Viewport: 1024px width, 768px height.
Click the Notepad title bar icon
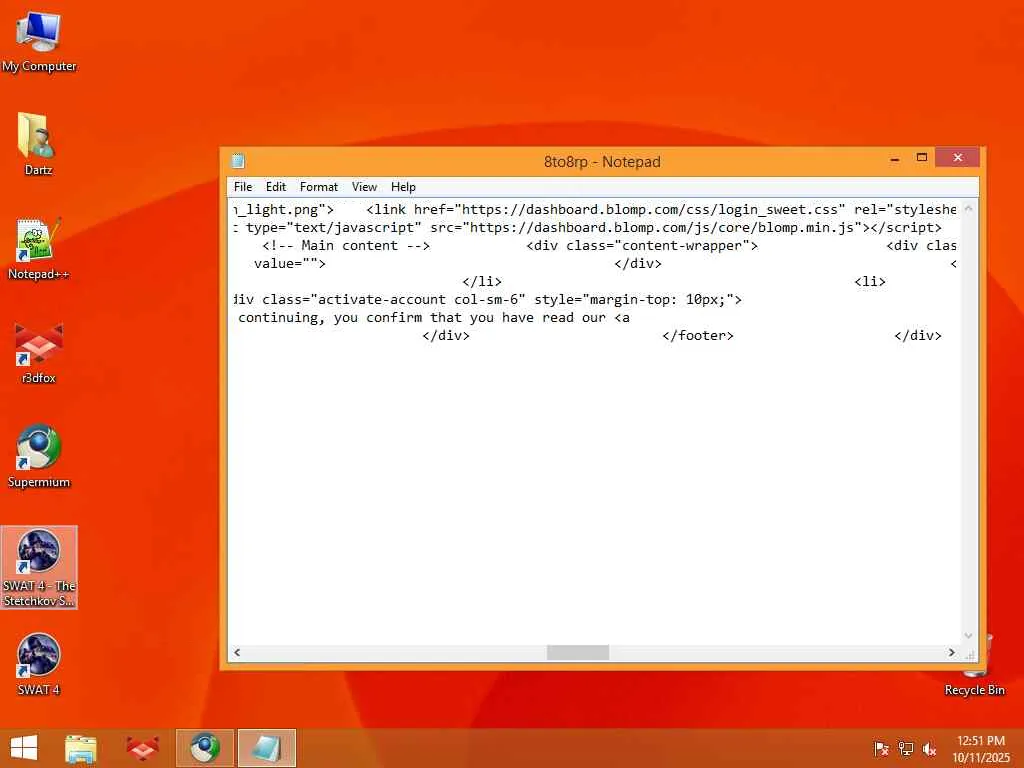coord(238,161)
